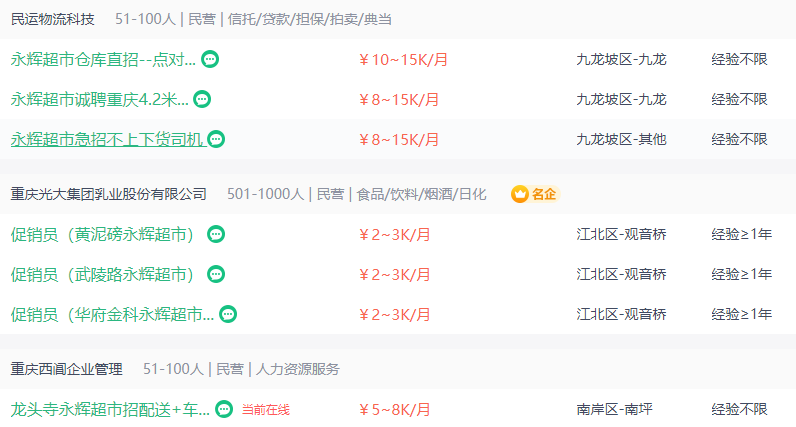796x427 pixels.
Task: Click the 当前在线 status label
Action: (x=266, y=410)
